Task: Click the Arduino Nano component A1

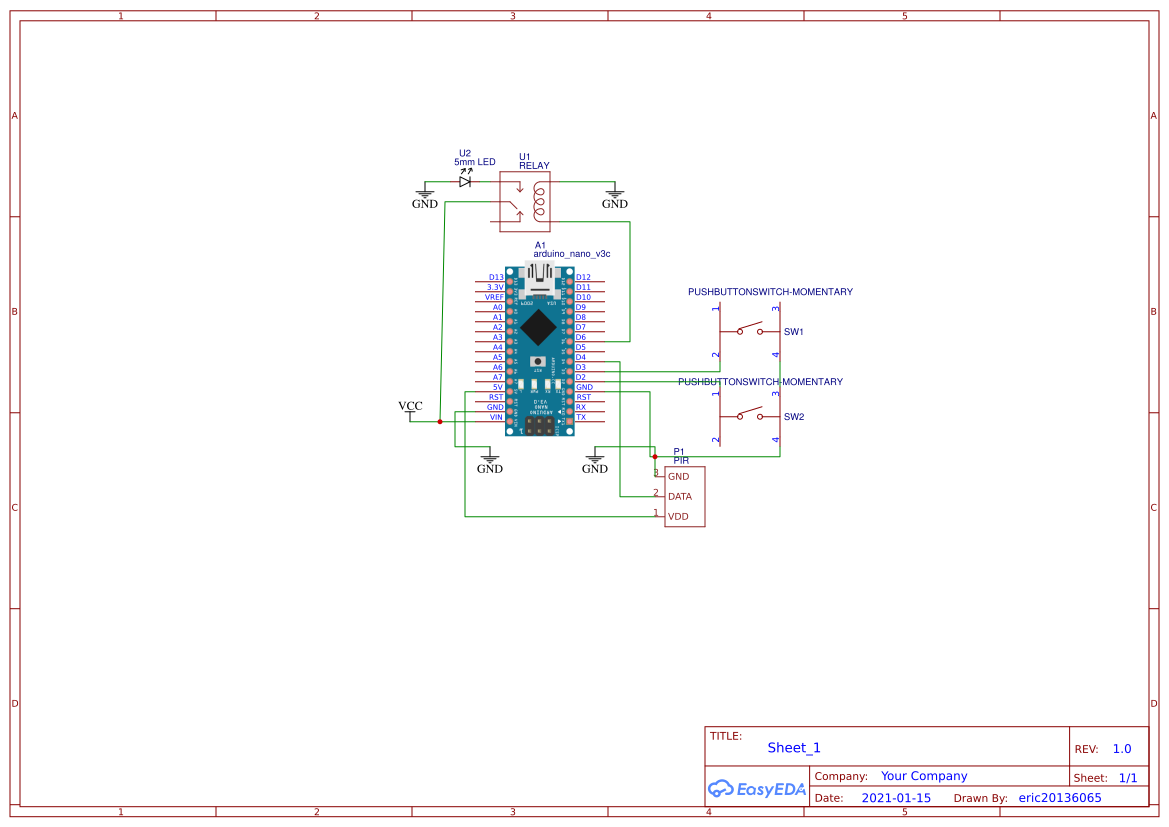Action: [x=535, y=345]
